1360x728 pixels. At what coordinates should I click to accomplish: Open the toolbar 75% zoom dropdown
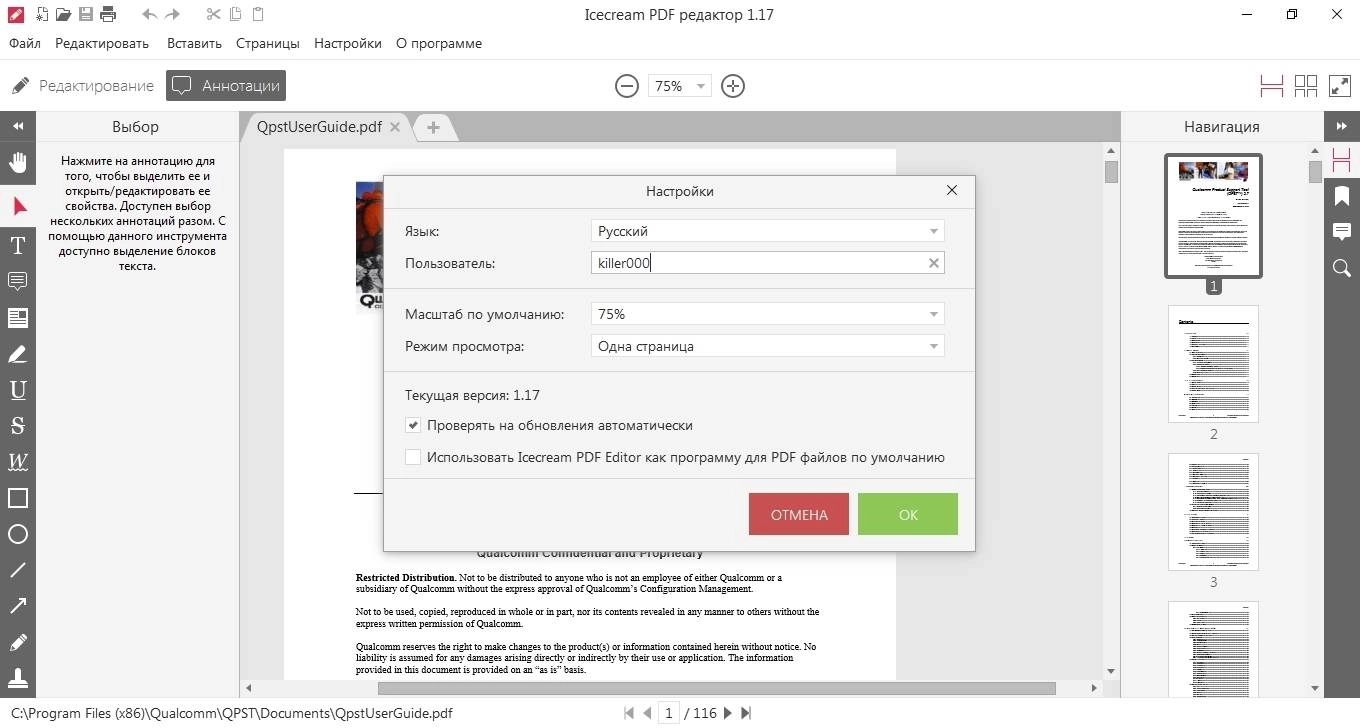point(680,86)
